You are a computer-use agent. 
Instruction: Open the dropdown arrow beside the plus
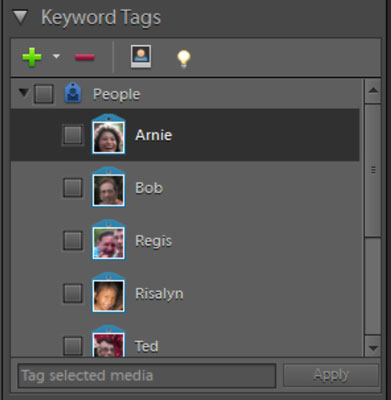(x=56, y=56)
